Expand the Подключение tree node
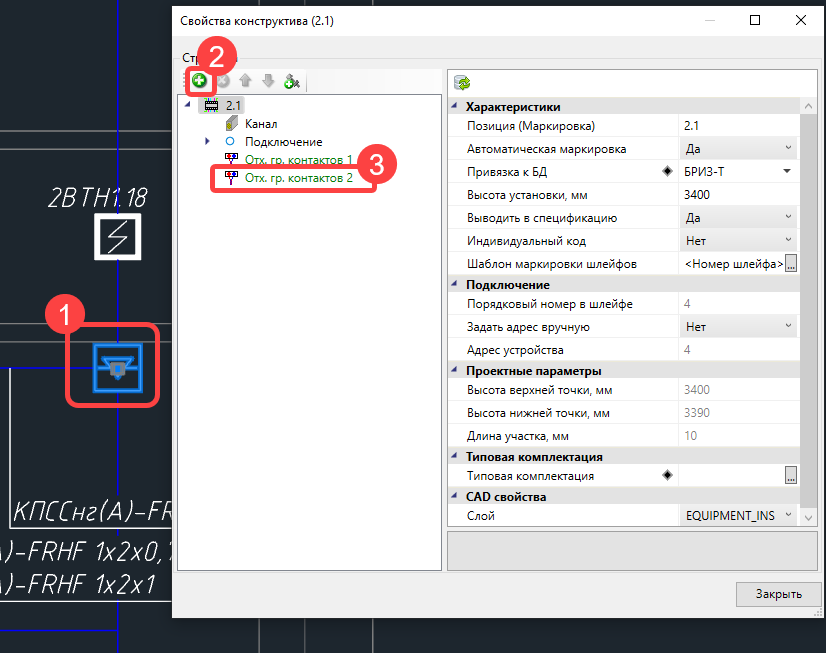 [207, 142]
